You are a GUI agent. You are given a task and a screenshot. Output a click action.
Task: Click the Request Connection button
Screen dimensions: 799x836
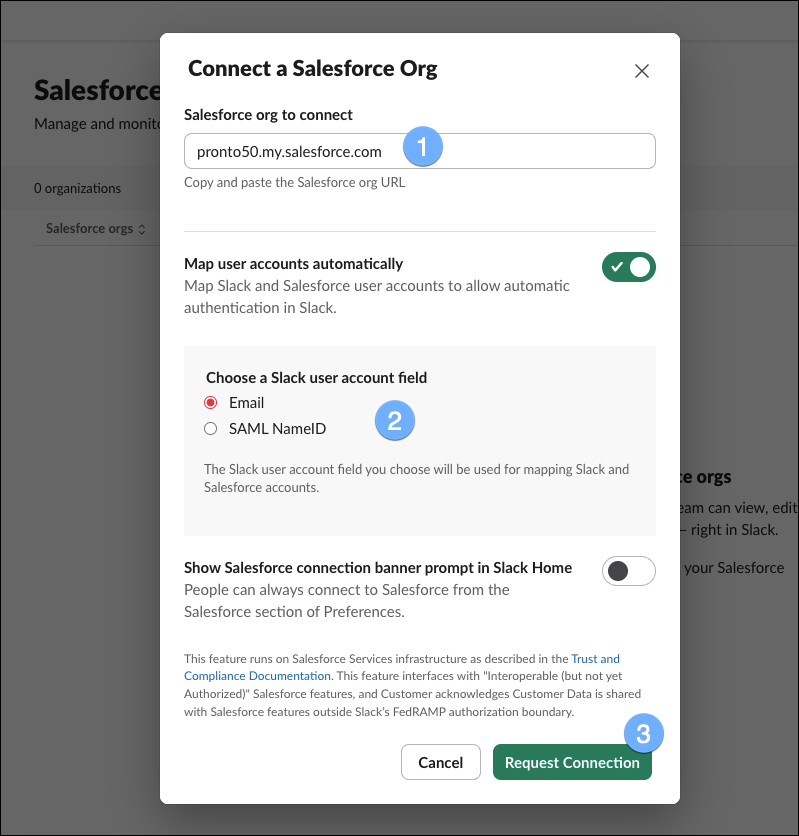click(x=572, y=762)
